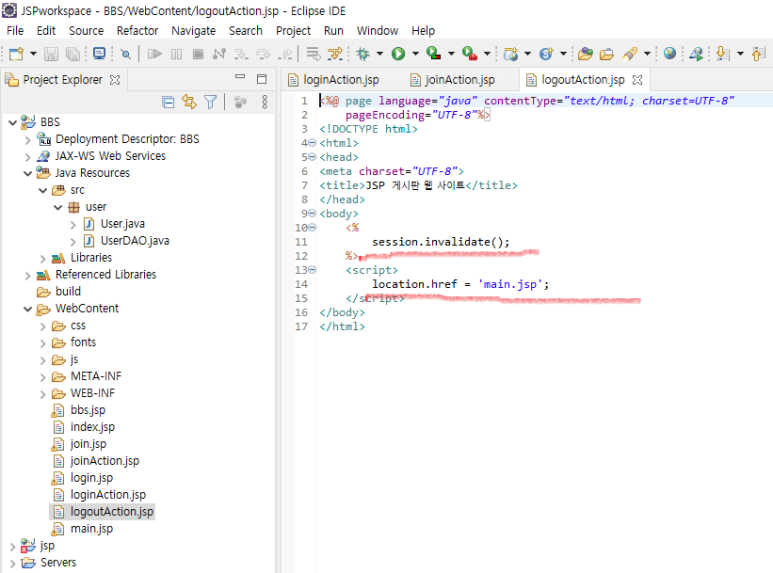Select main.jsp in Project Explorer
Viewport: 773px width, 573px height.
tap(91, 529)
